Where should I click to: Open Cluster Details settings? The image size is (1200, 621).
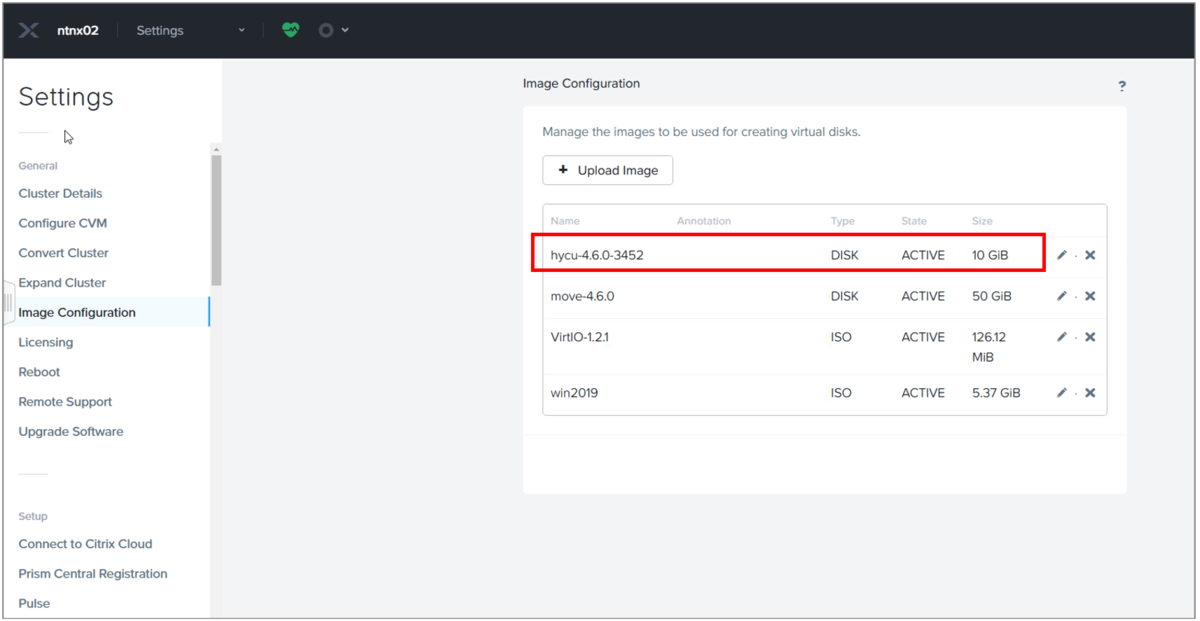point(60,193)
